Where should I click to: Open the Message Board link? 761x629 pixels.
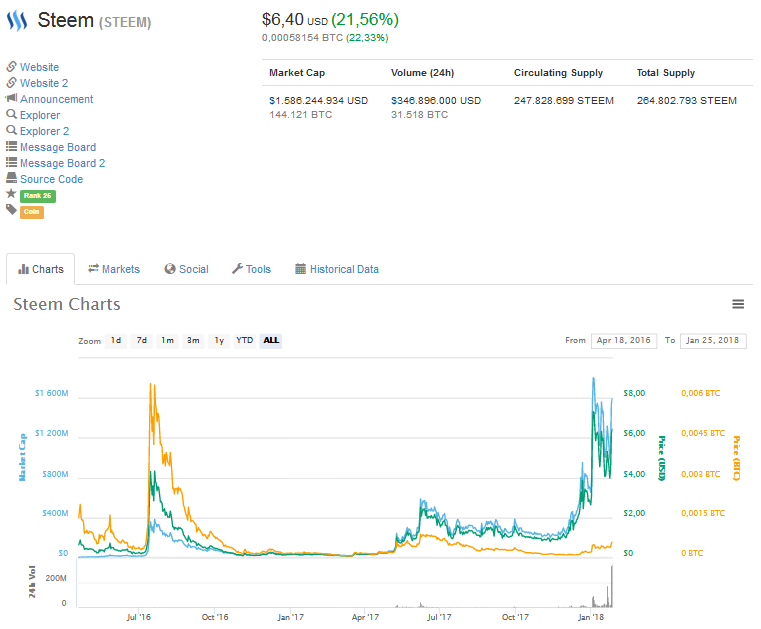coord(58,147)
